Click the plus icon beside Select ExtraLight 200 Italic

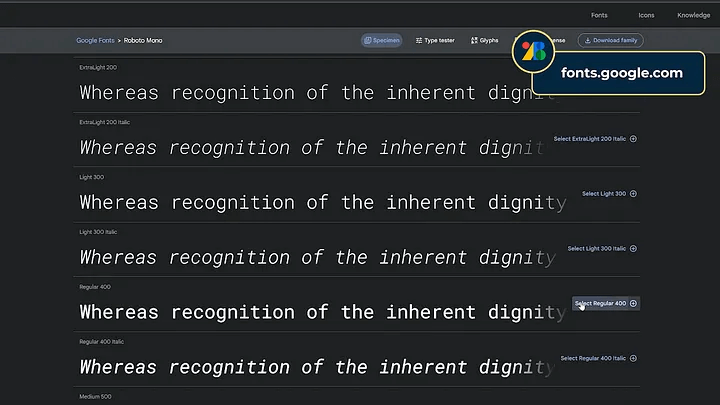pyautogui.click(x=633, y=139)
